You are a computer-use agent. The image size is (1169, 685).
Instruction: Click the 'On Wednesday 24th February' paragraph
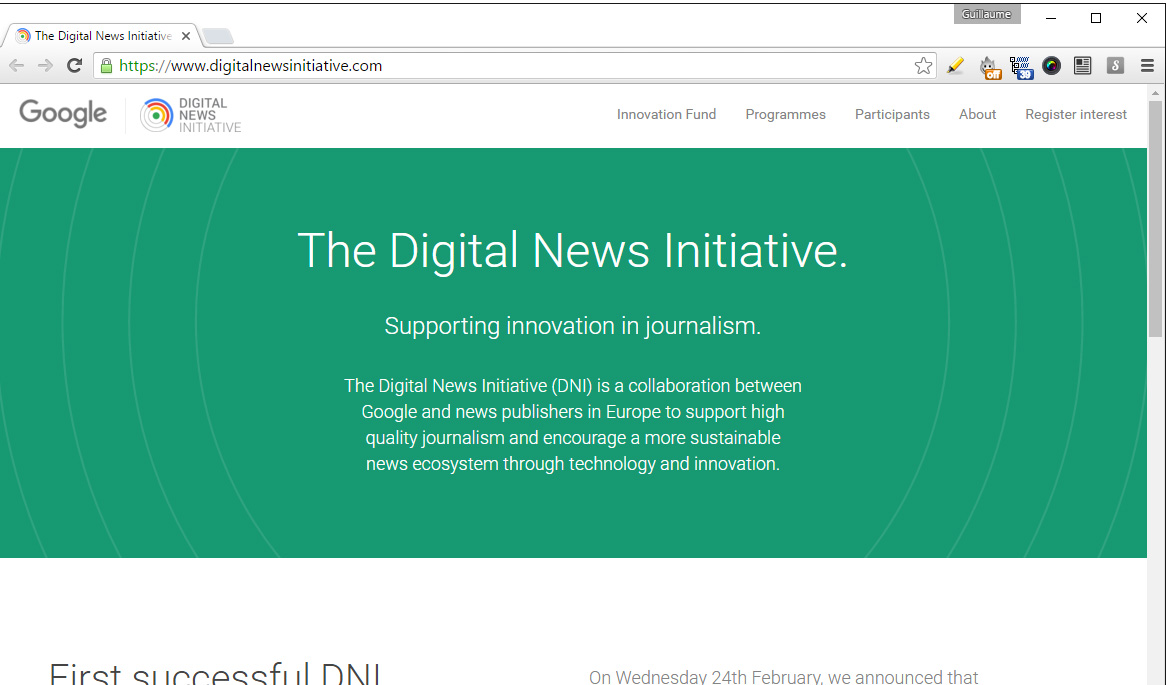click(x=783, y=676)
